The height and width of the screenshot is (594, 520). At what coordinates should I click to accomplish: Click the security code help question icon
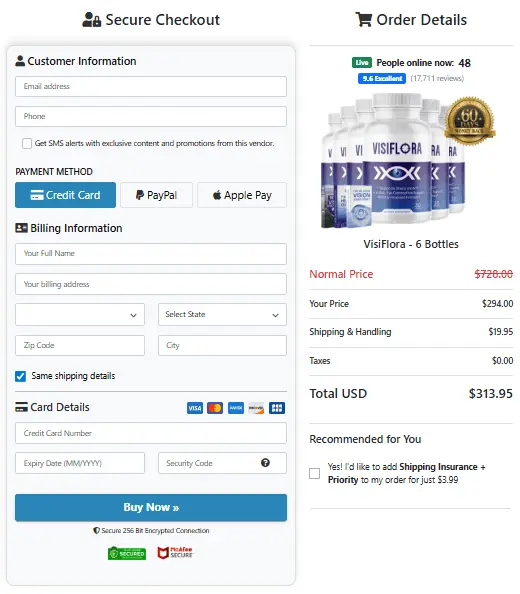[265, 463]
